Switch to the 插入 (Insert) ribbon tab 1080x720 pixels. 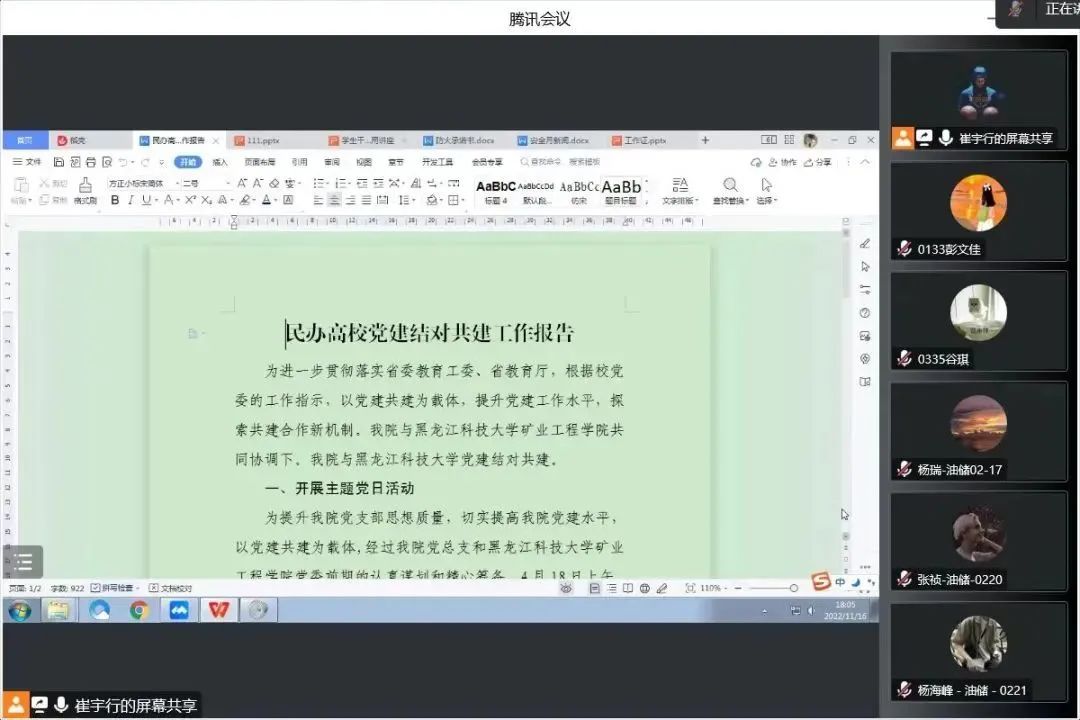[x=220, y=162]
